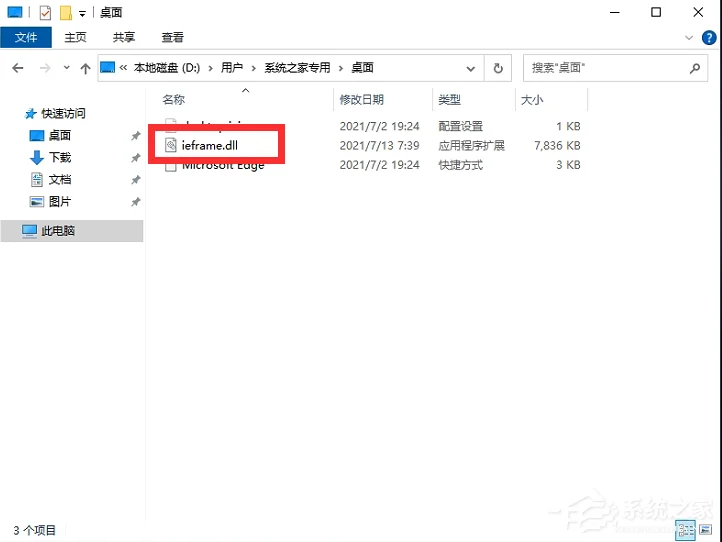Go back with the back arrow
The image size is (722, 542).
point(17,68)
